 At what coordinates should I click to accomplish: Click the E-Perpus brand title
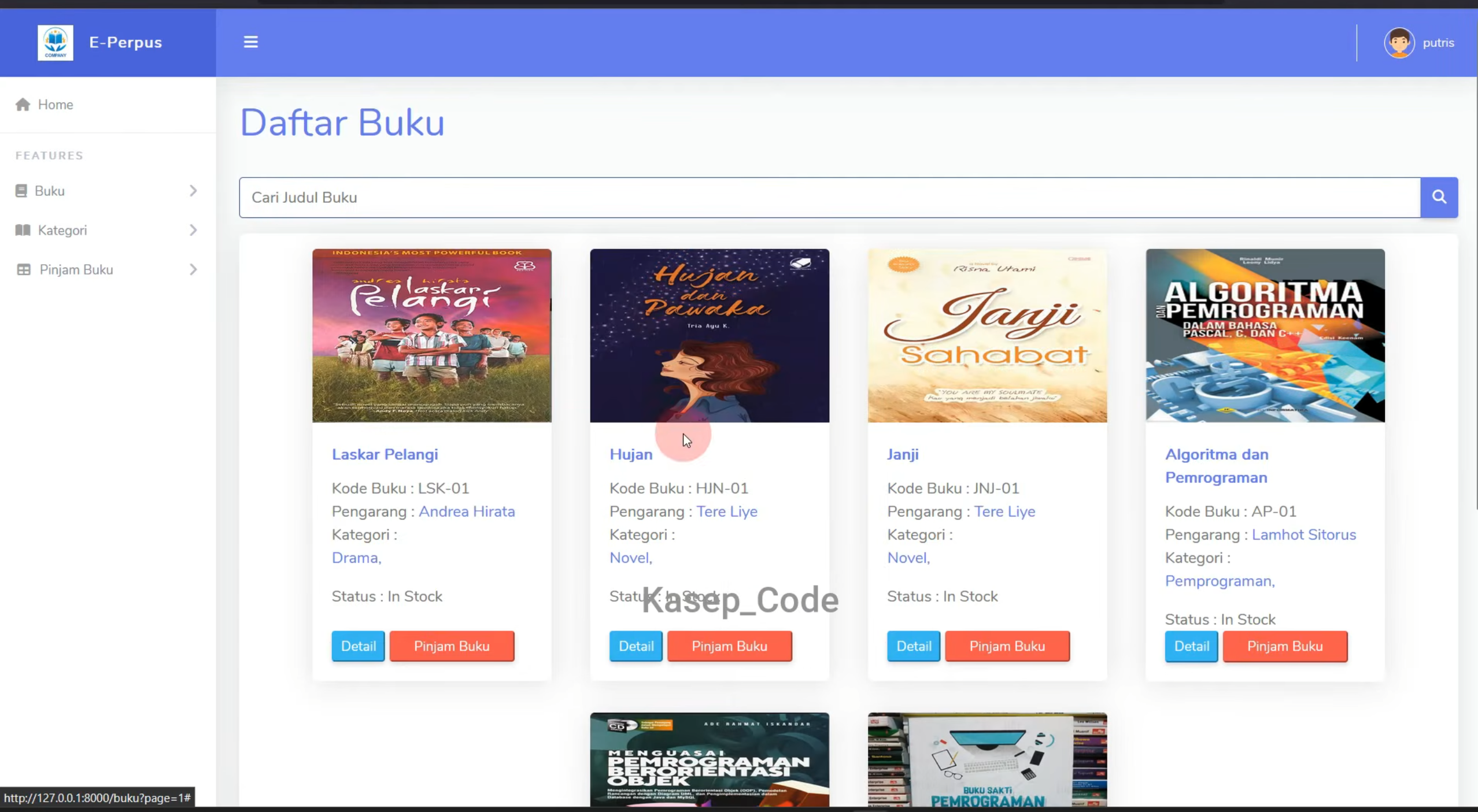click(125, 43)
